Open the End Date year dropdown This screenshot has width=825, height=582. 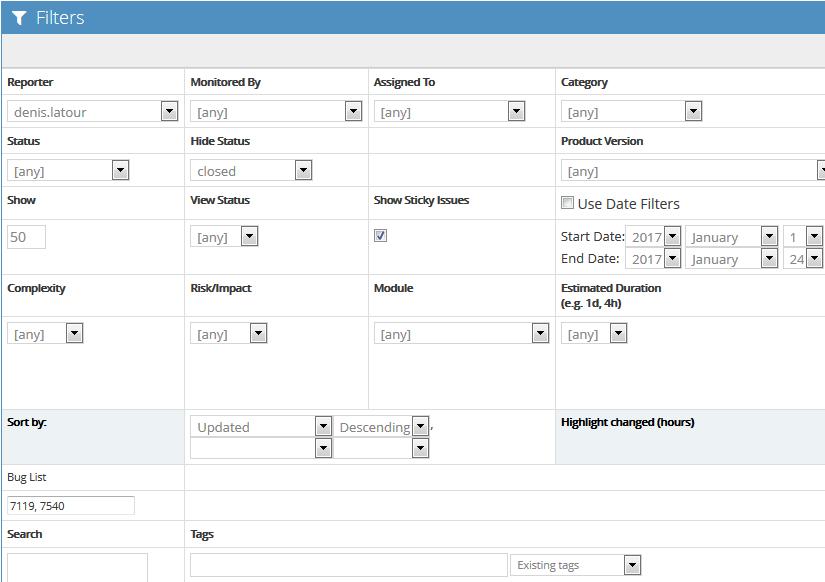[x=654, y=259]
